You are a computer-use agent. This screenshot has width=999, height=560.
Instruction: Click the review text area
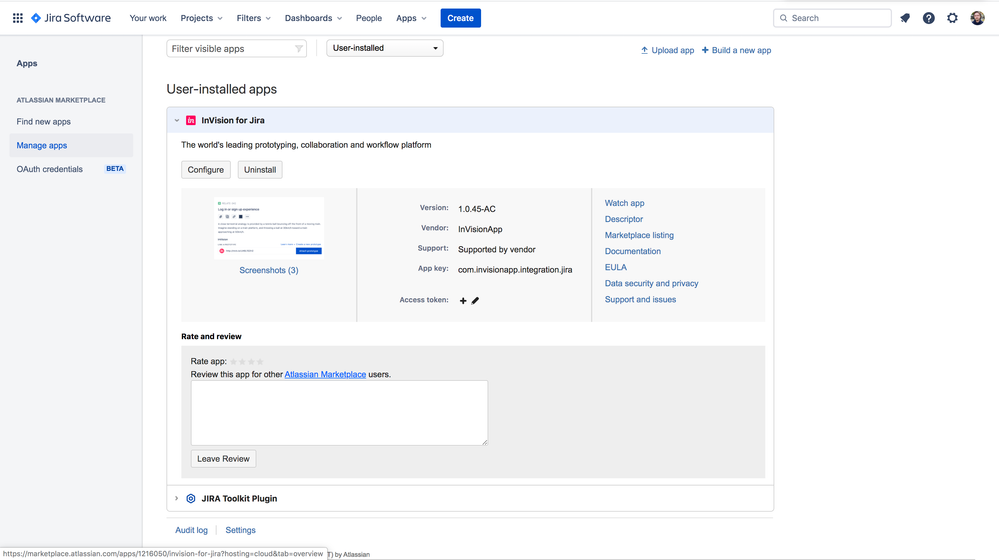(x=340, y=413)
